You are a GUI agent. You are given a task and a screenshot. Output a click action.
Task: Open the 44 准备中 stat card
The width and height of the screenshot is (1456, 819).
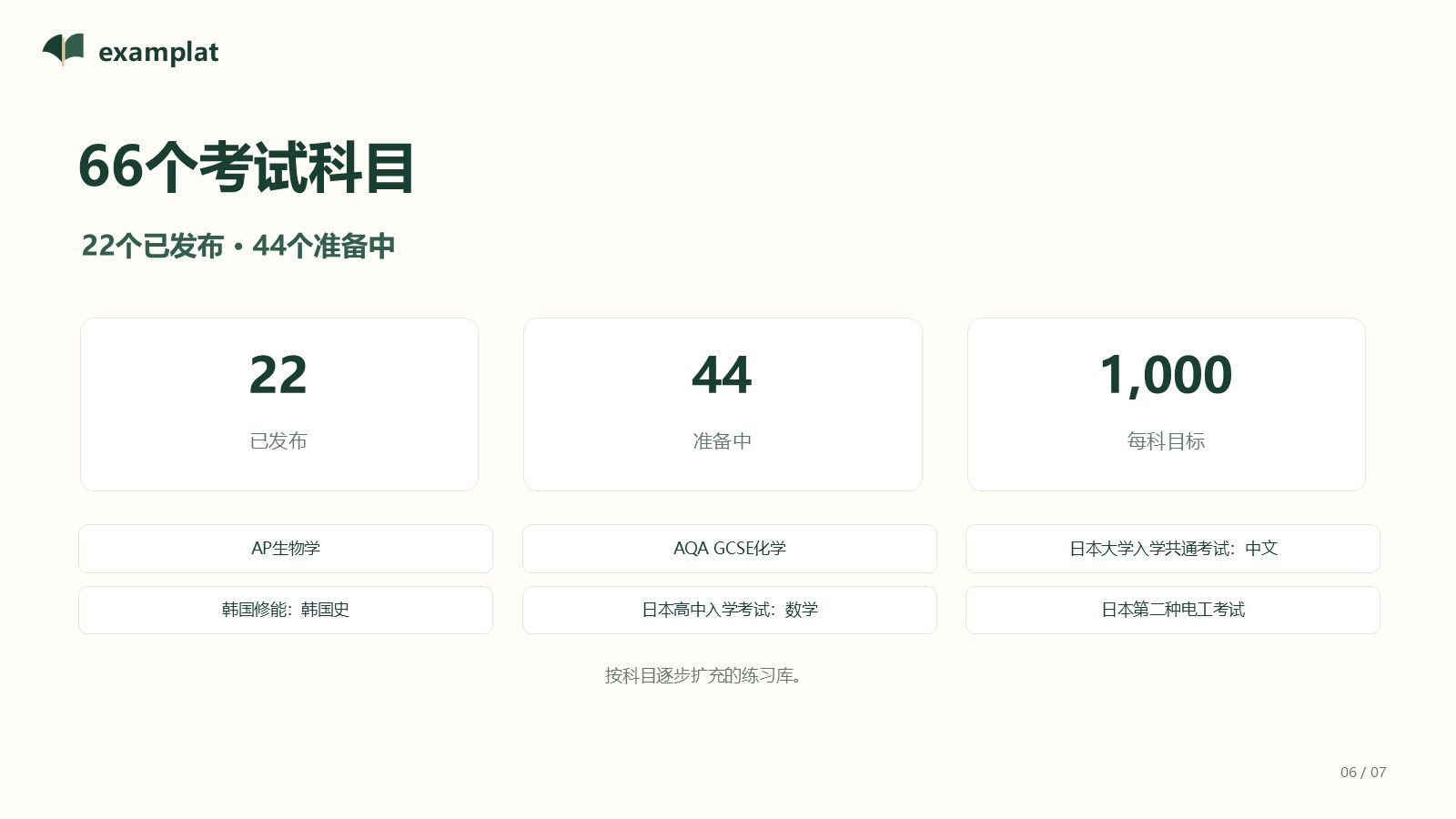coord(723,404)
